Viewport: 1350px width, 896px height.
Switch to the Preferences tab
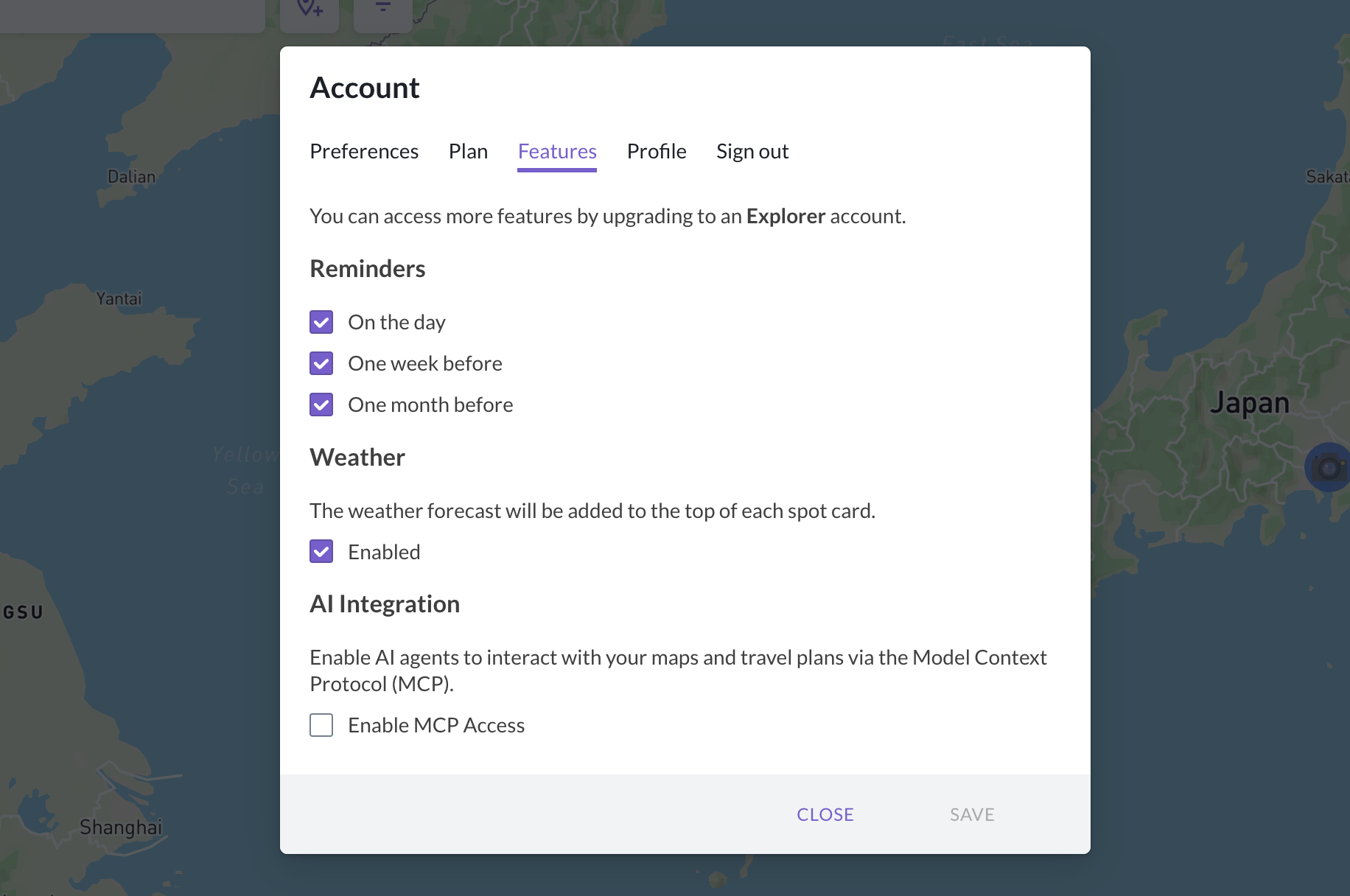364,151
